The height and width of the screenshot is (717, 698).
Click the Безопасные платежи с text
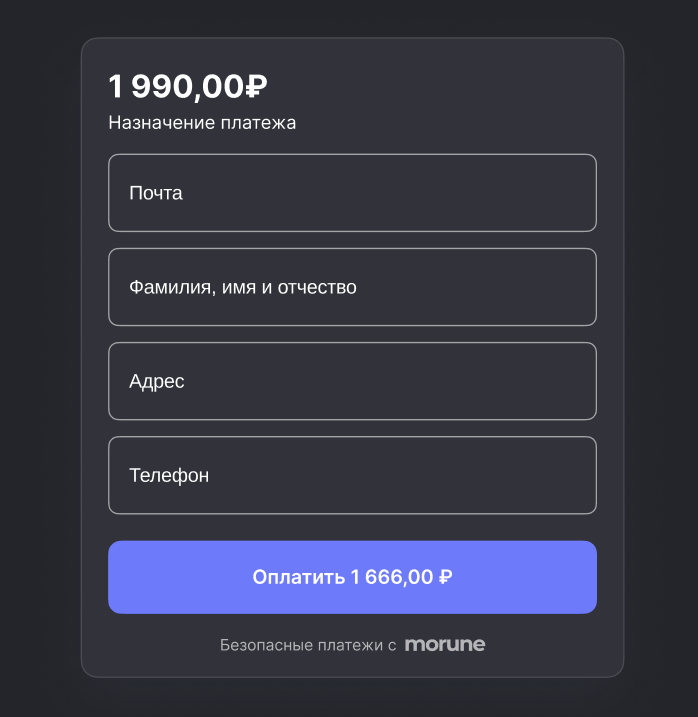(x=308, y=646)
